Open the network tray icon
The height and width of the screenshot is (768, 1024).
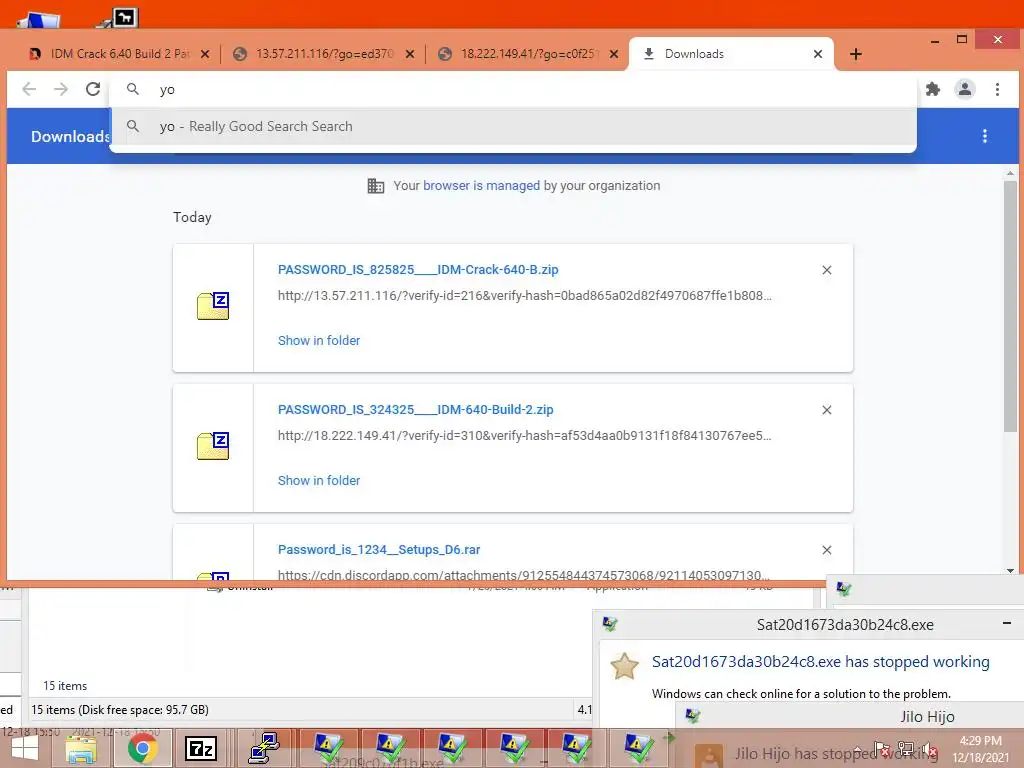click(906, 749)
